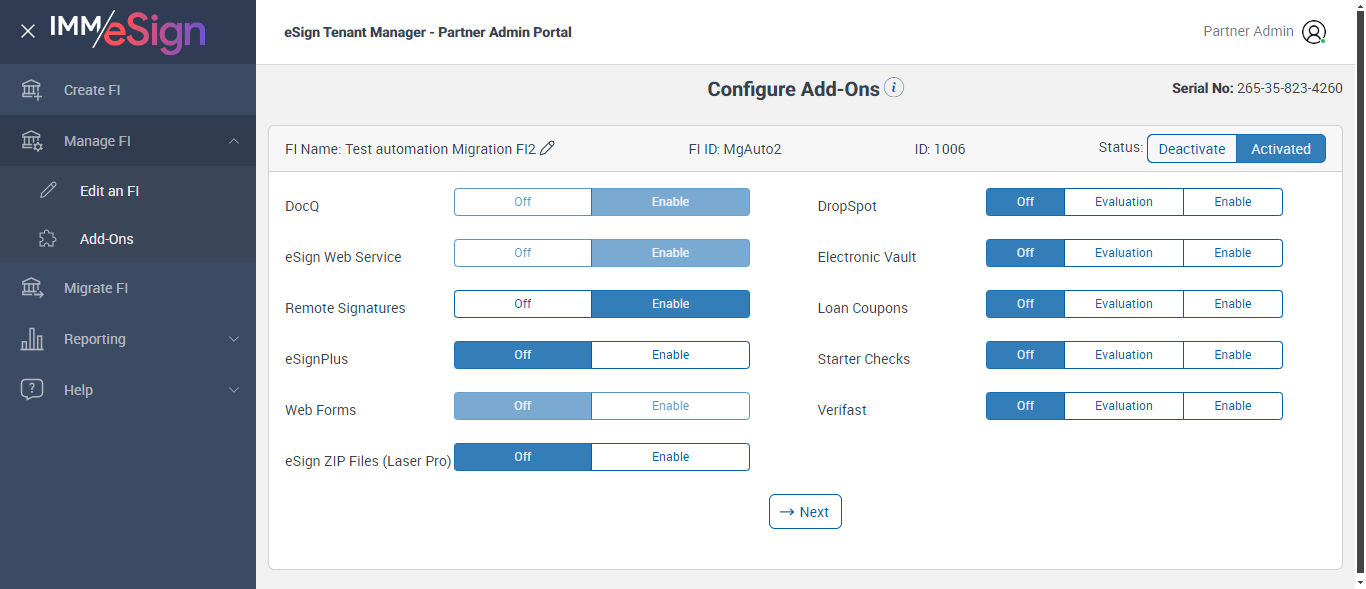Click the puzzle-piece Add-Ons icon

(48, 239)
